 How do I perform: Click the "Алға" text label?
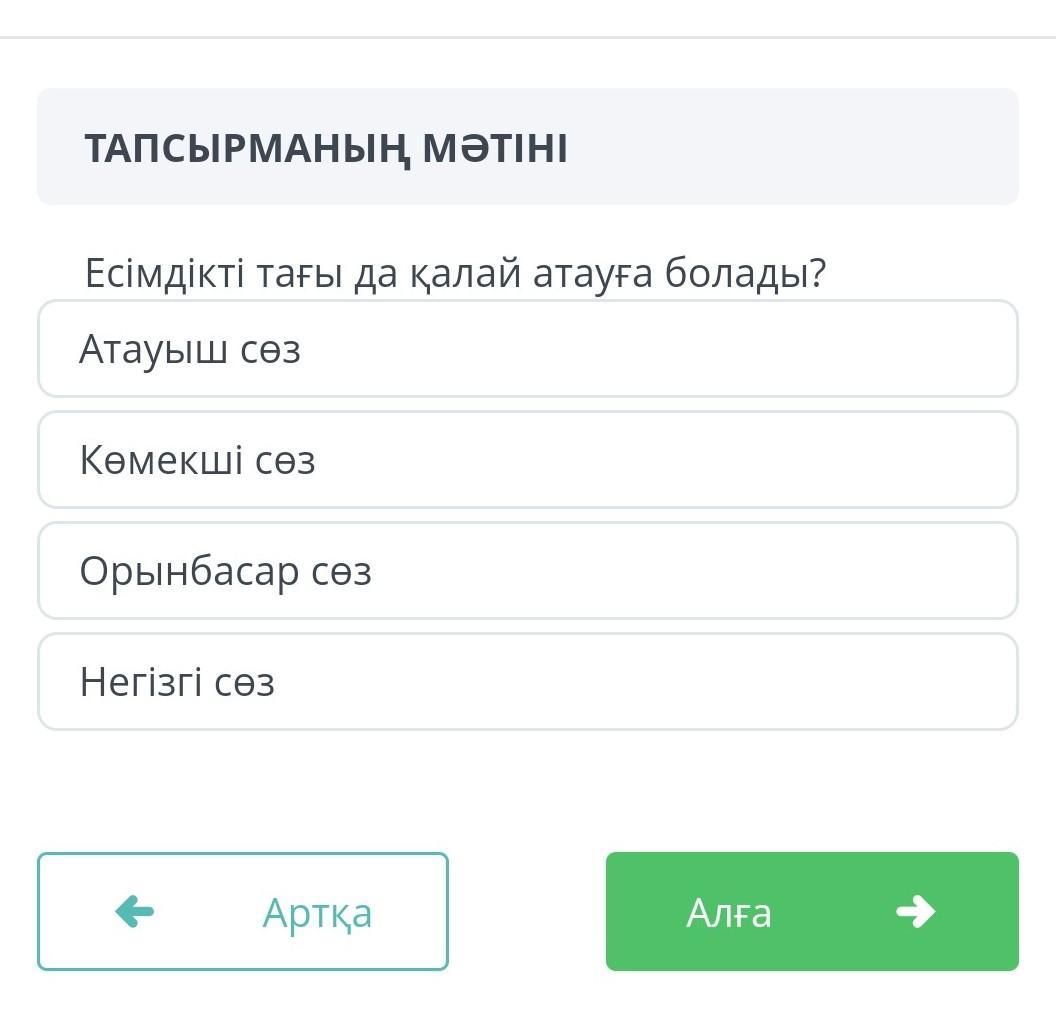[x=728, y=912]
